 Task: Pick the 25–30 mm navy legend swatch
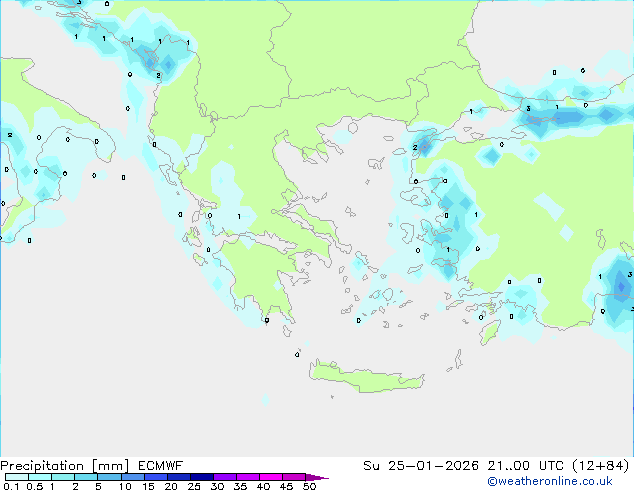(201, 477)
